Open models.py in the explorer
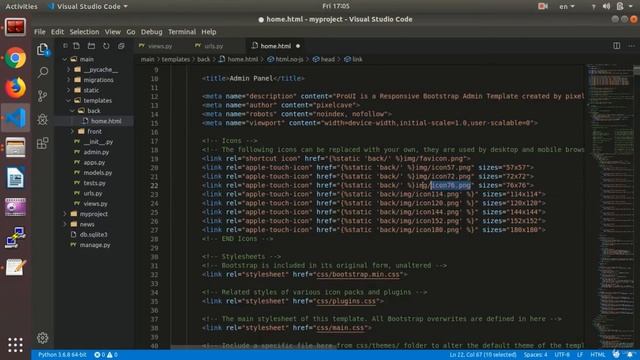 (x=98, y=173)
